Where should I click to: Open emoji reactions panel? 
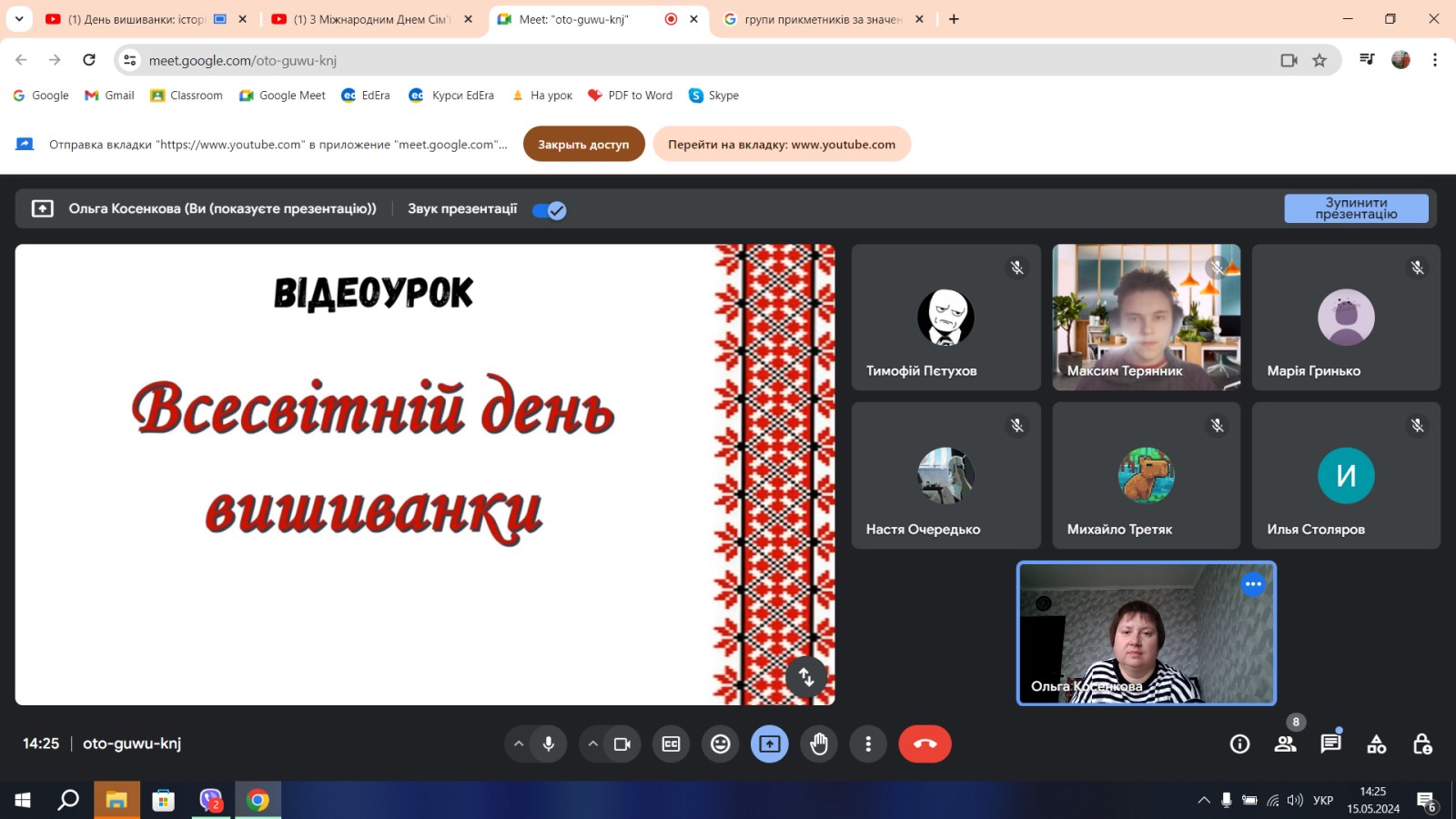click(721, 744)
